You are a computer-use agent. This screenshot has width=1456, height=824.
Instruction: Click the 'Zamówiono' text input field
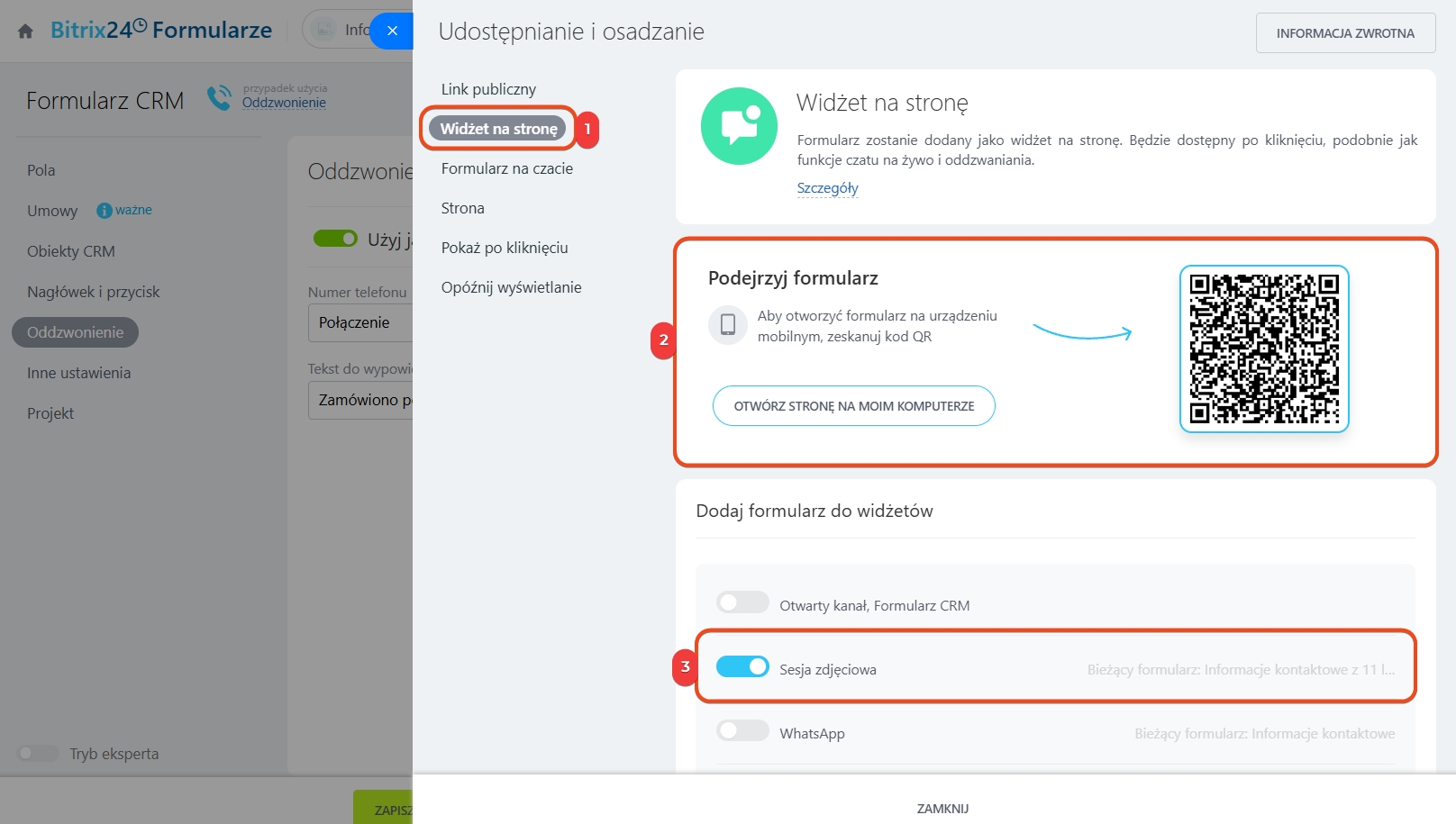tap(360, 400)
